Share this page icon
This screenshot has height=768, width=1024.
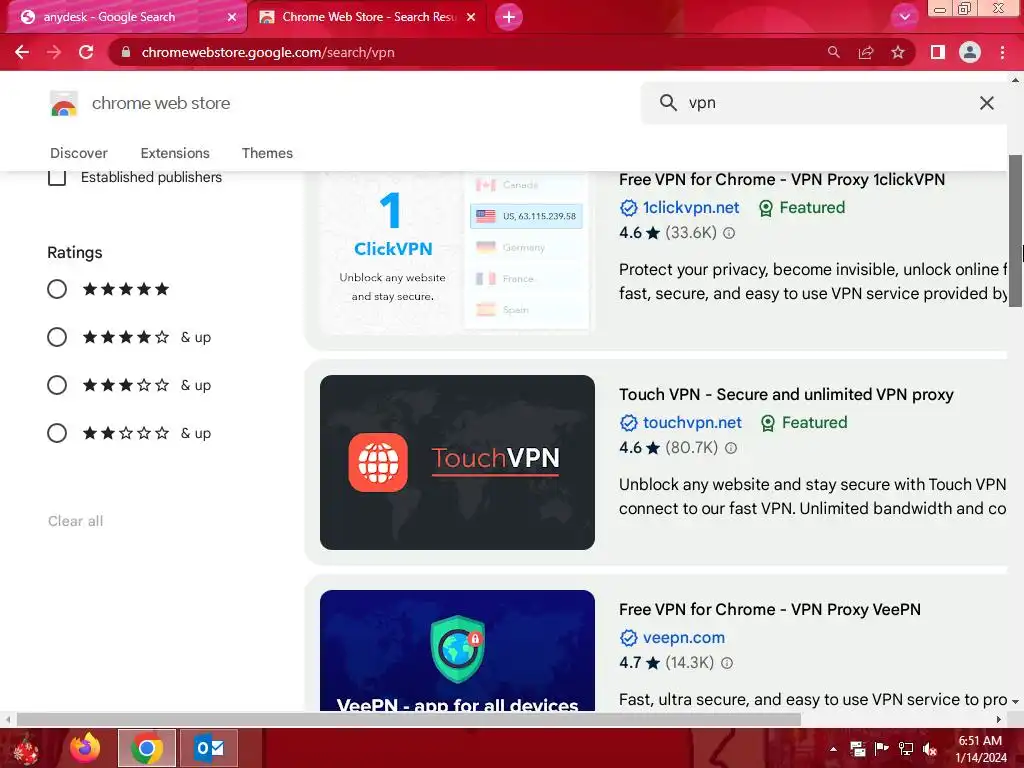point(866,52)
